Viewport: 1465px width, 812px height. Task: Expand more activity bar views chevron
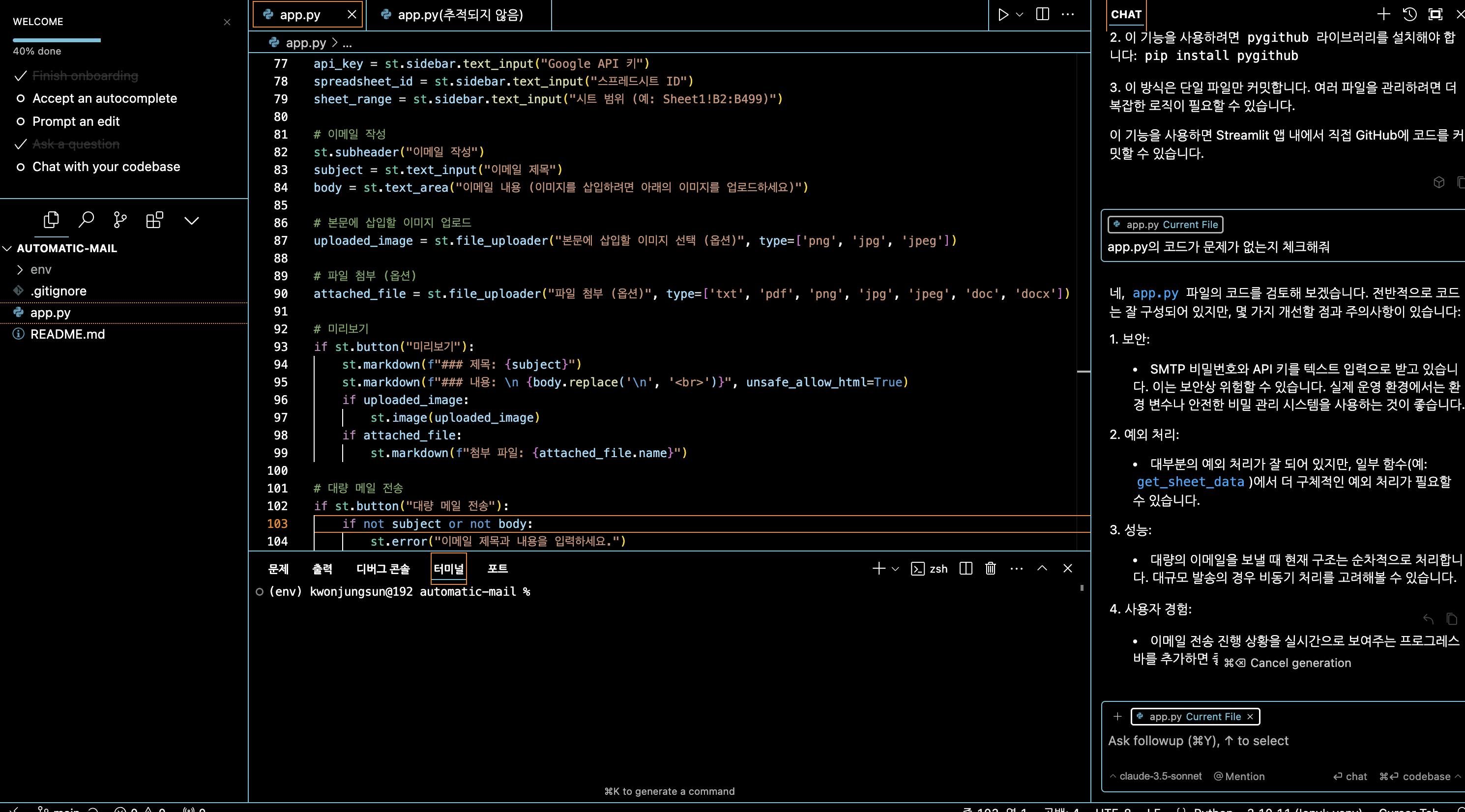[x=192, y=221]
